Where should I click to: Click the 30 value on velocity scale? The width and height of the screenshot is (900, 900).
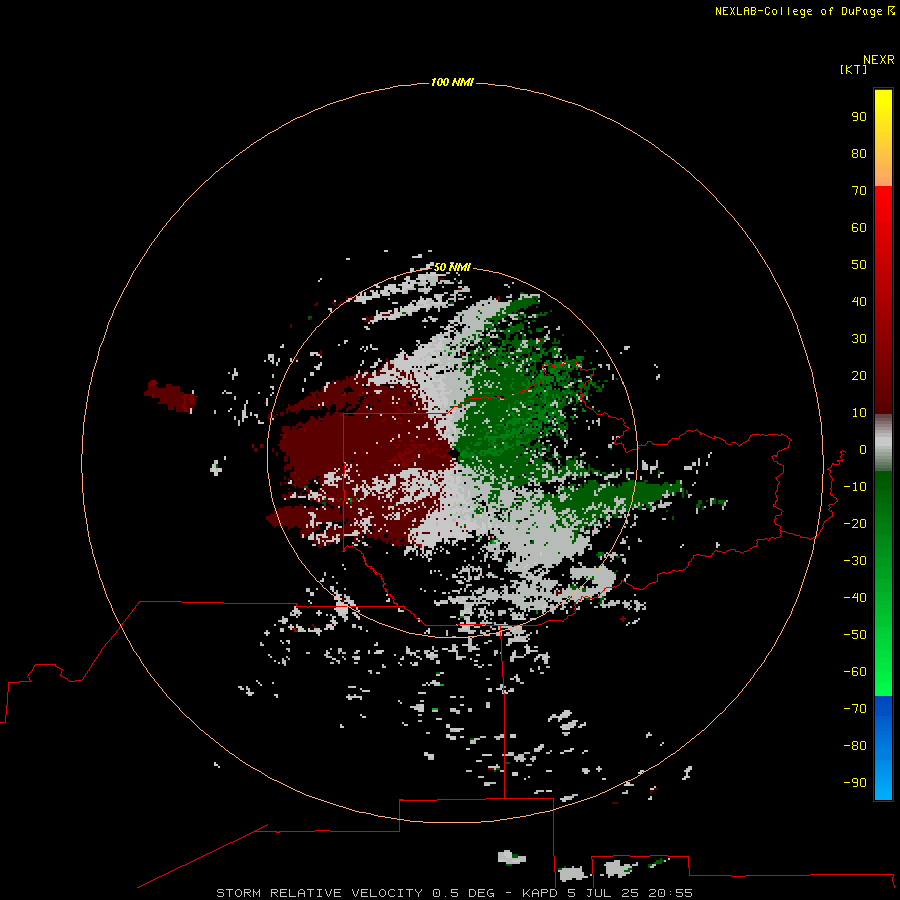tap(859, 339)
